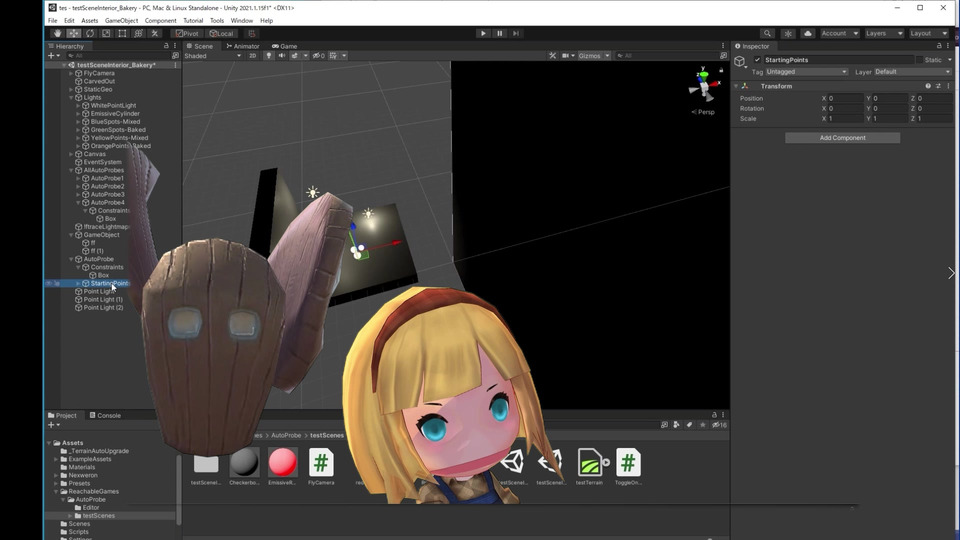The width and height of the screenshot is (960, 540).
Task: Open custom editor tools
Action: pyautogui.click(x=155, y=33)
